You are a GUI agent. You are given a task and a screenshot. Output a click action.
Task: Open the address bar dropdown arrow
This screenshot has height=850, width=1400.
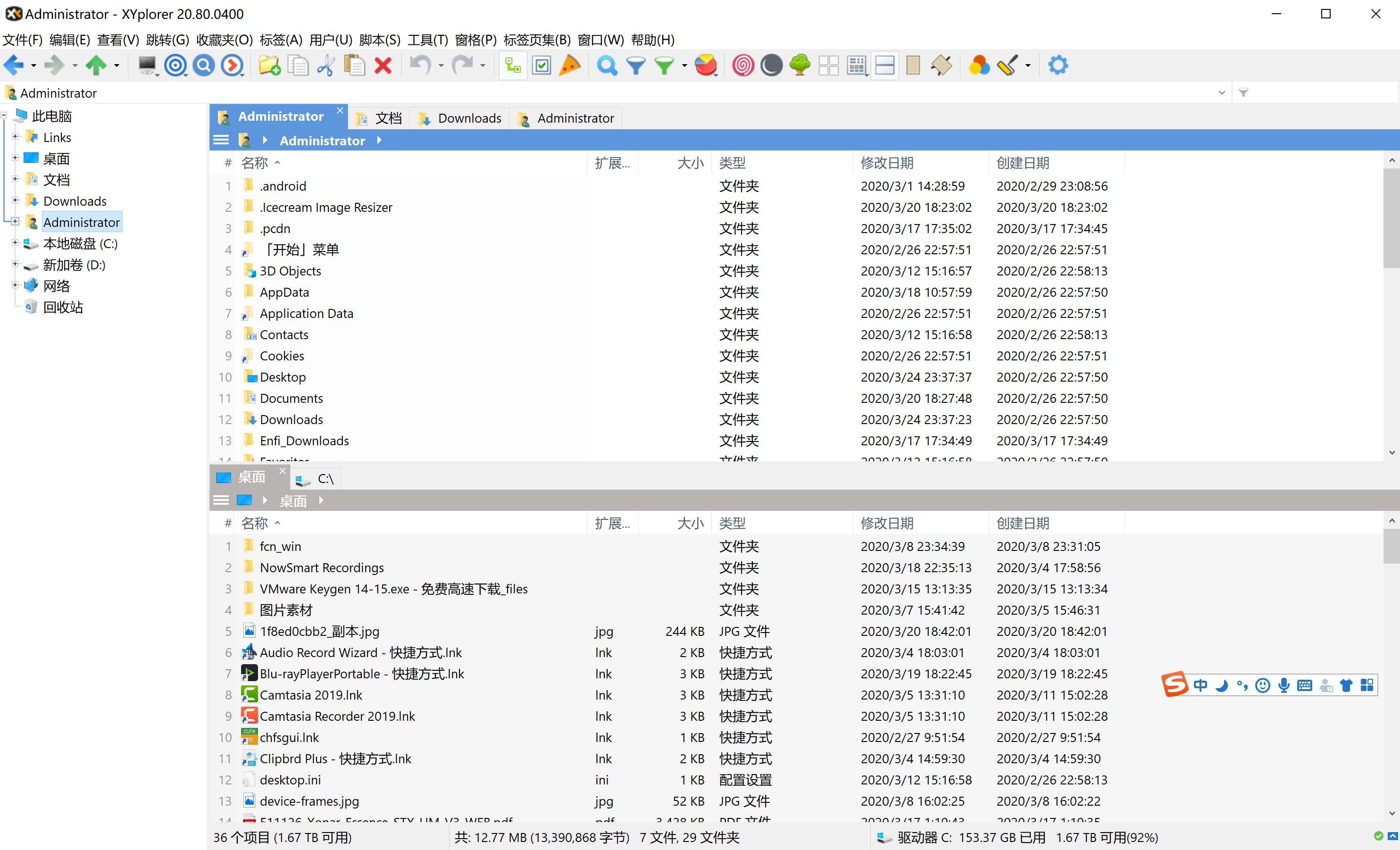(1221, 92)
